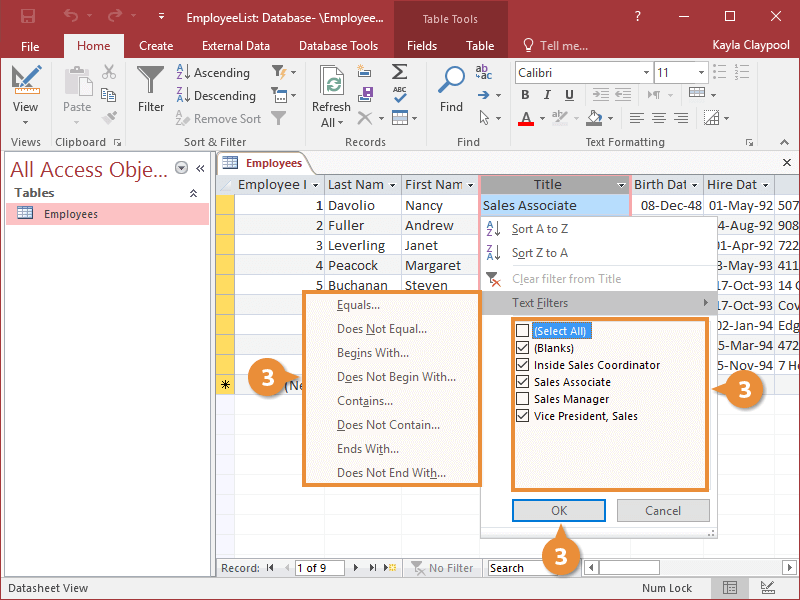
Task: Check the Sales Manager checkbox
Action: (x=522, y=399)
